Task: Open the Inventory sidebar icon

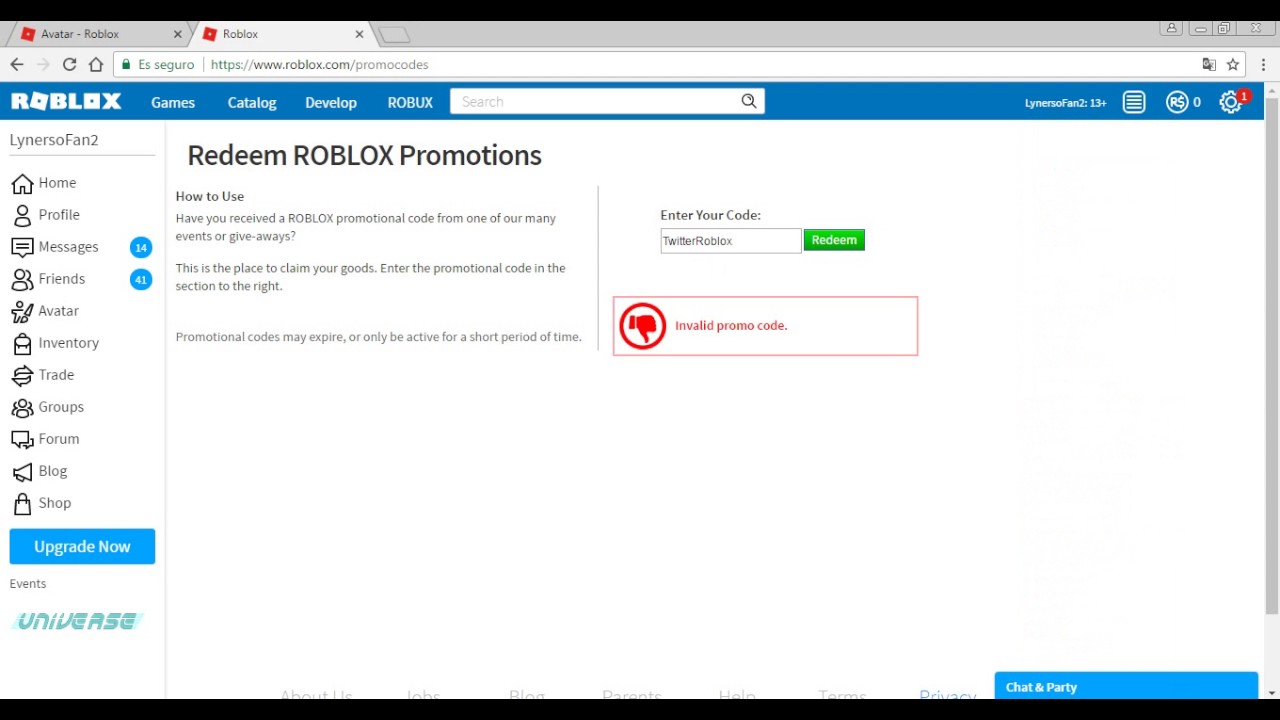Action: tap(22, 343)
